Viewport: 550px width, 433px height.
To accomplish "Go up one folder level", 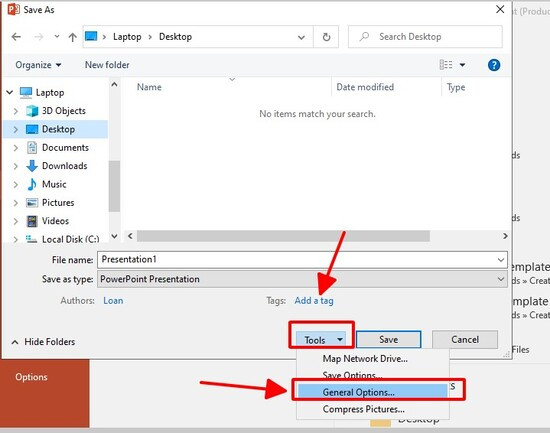I will coord(73,37).
